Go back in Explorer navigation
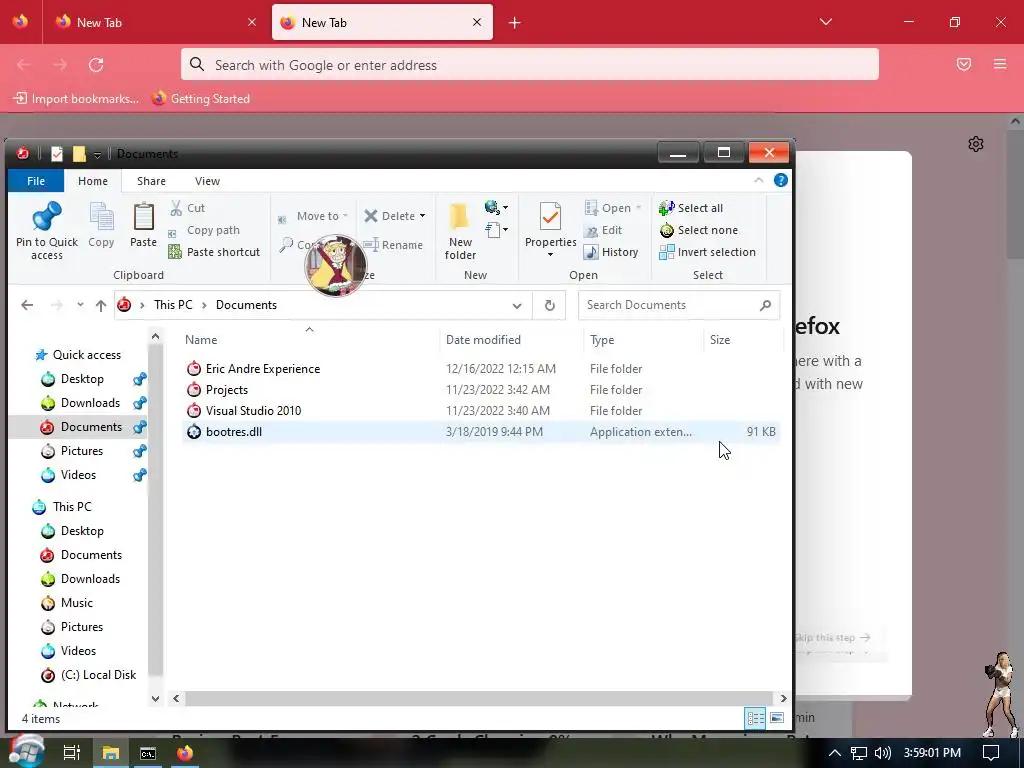The image size is (1024, 768). (27, 305)
